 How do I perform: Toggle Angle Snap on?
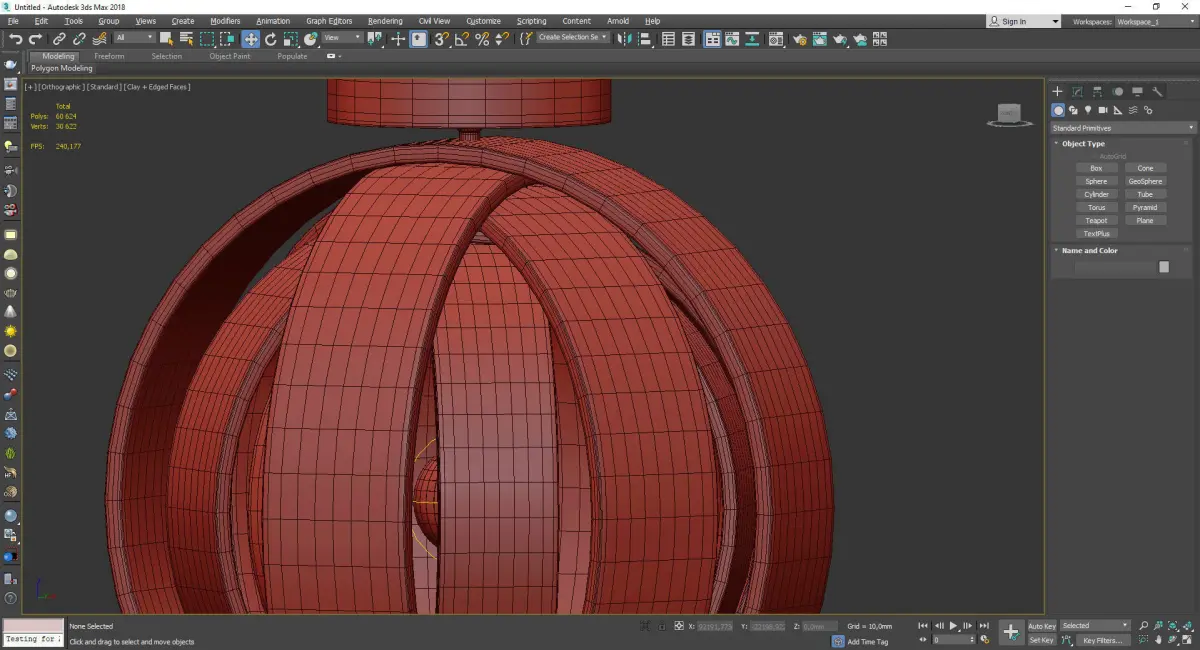coord(461,39)
